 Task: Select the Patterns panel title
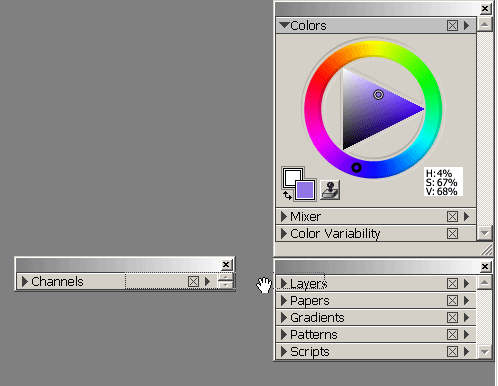coord(314,335)
